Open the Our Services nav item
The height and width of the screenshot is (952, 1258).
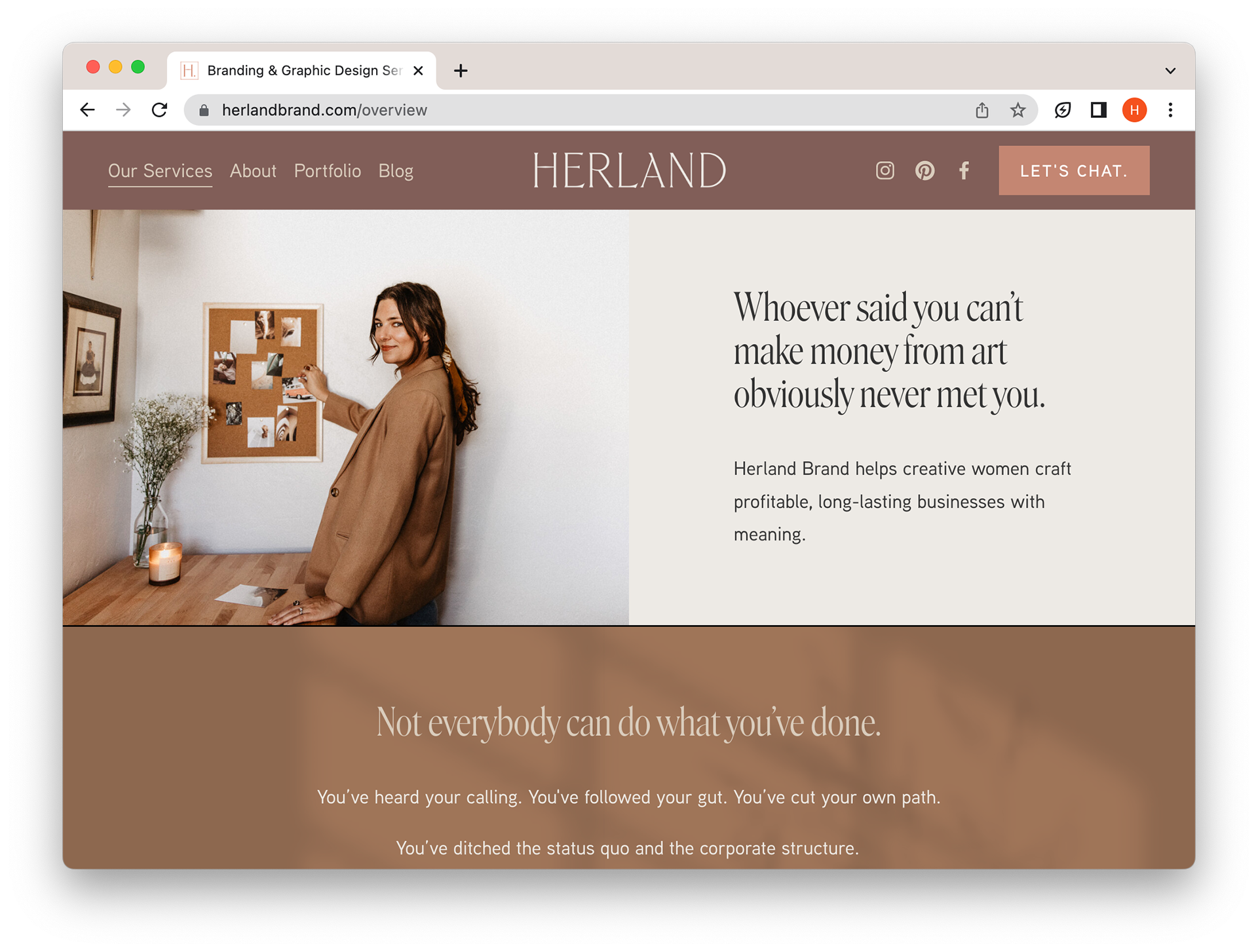[x=160, y=171]
